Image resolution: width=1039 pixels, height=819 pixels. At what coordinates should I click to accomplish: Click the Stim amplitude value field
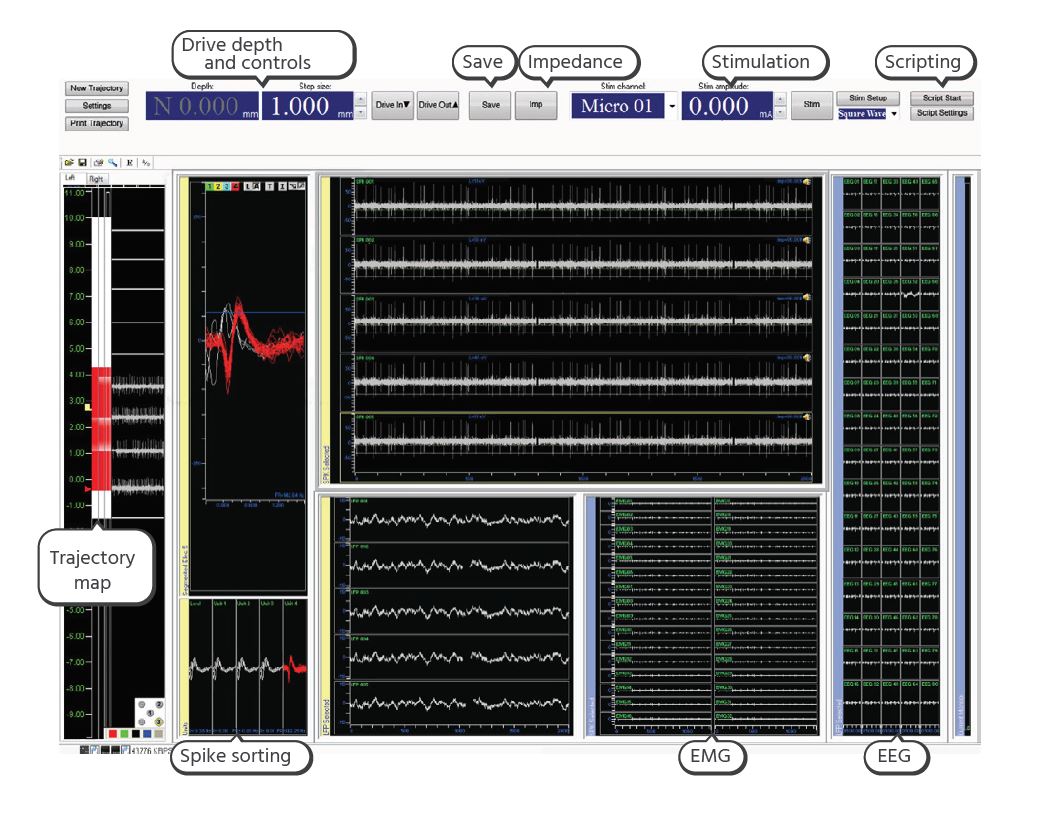[x=725, y=105]
